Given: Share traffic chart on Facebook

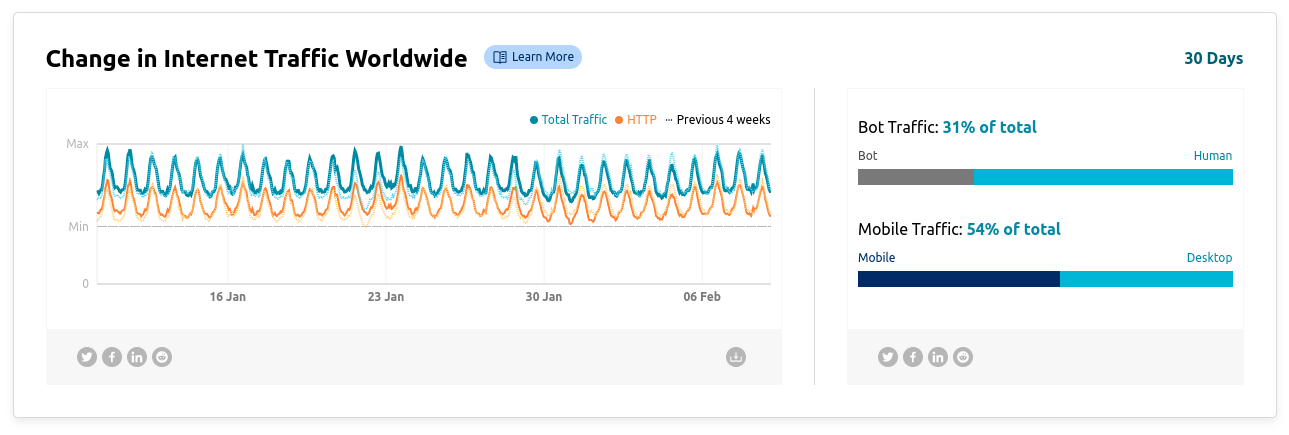Looking at the screenshot, I should point(112,357).
